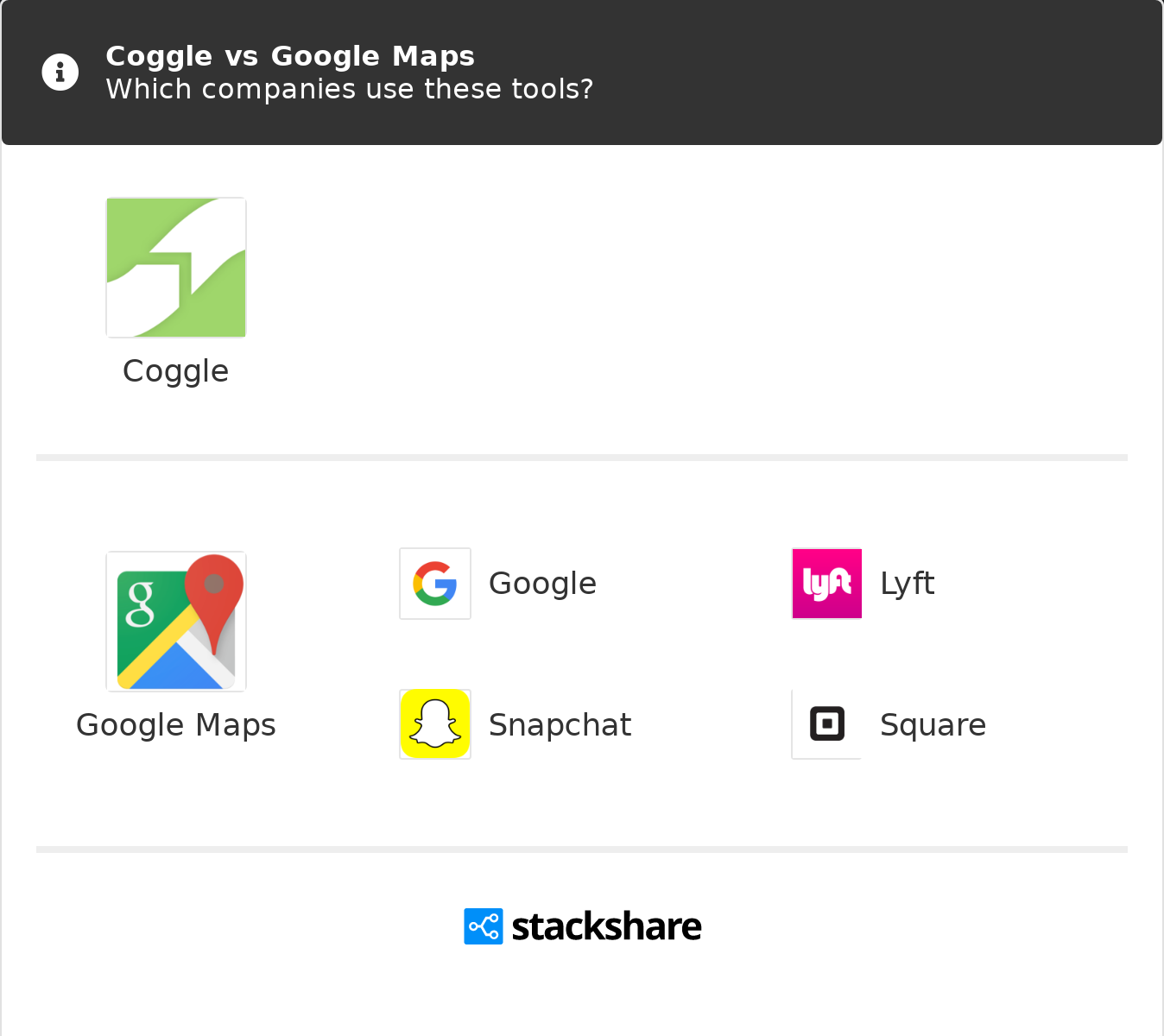Click the Google Maps text label
This screenshot has width=1164, height=1036.
click(176, 725)
